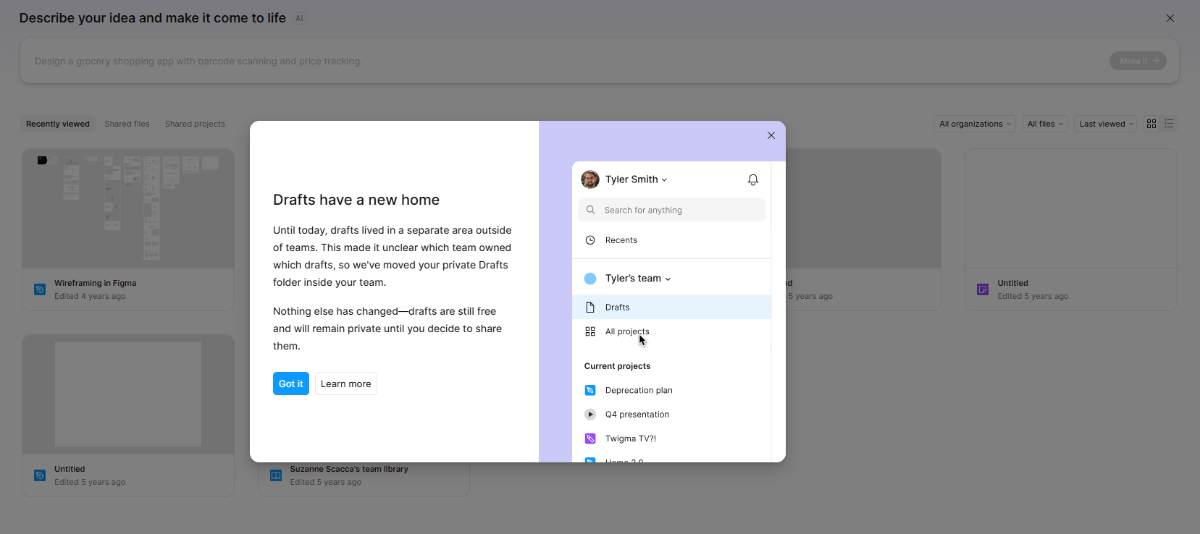1200x534 pixels.
Task: Click the purple FigJam icon on the Untitled file
Action: [x=983, y=290]
